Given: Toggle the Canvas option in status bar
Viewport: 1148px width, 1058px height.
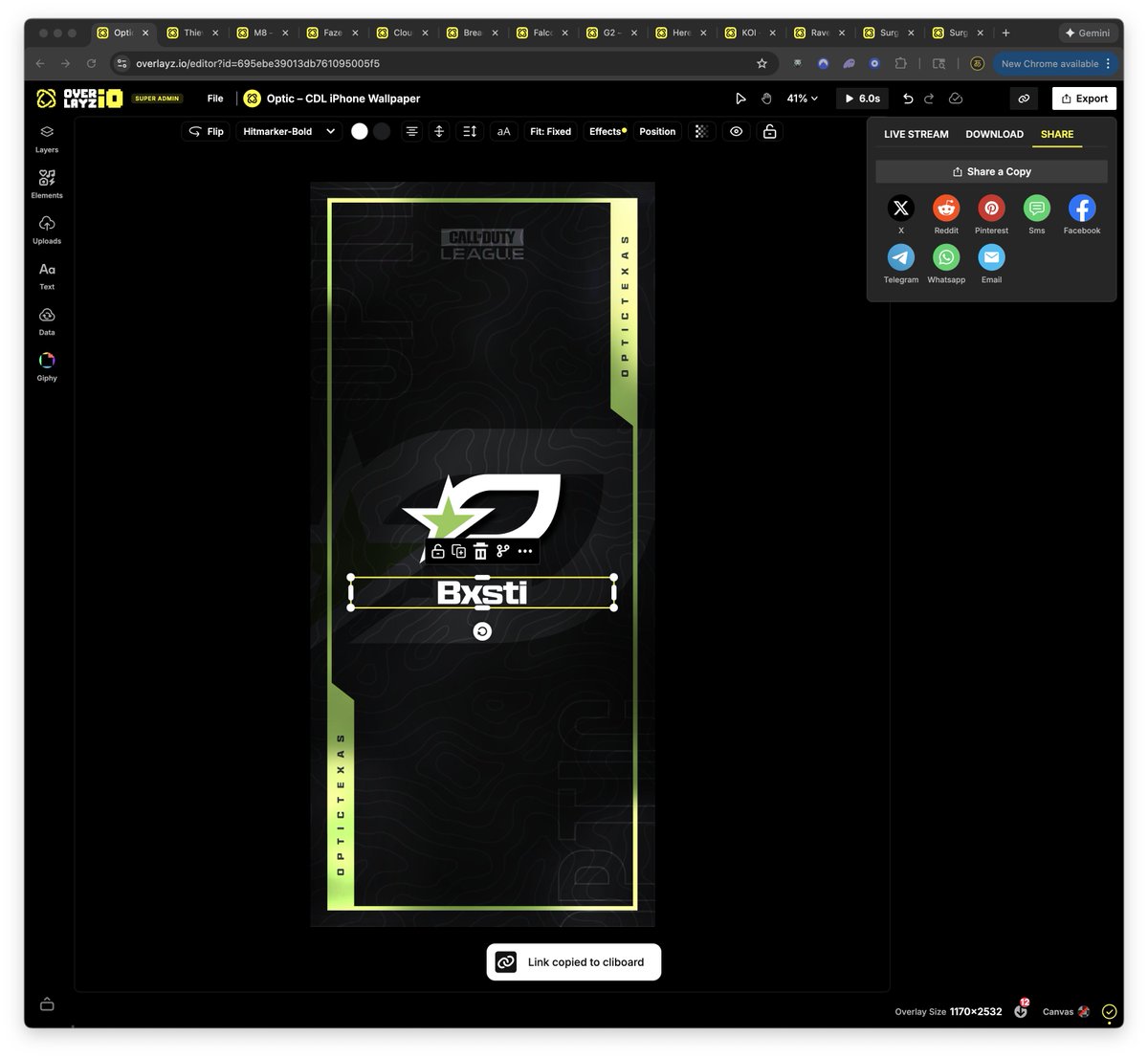Looking at the screenshot, I should pyautogui.click(x=1066, y=1011).
